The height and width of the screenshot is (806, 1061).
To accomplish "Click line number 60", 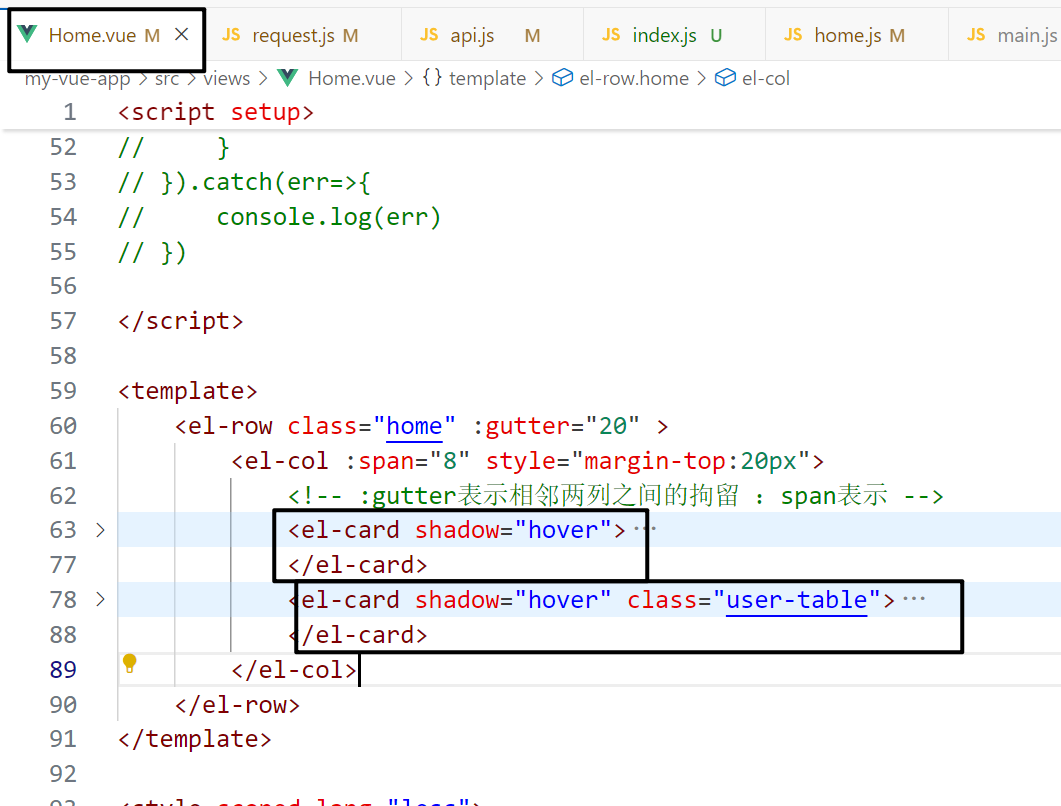I will (63, 426).
